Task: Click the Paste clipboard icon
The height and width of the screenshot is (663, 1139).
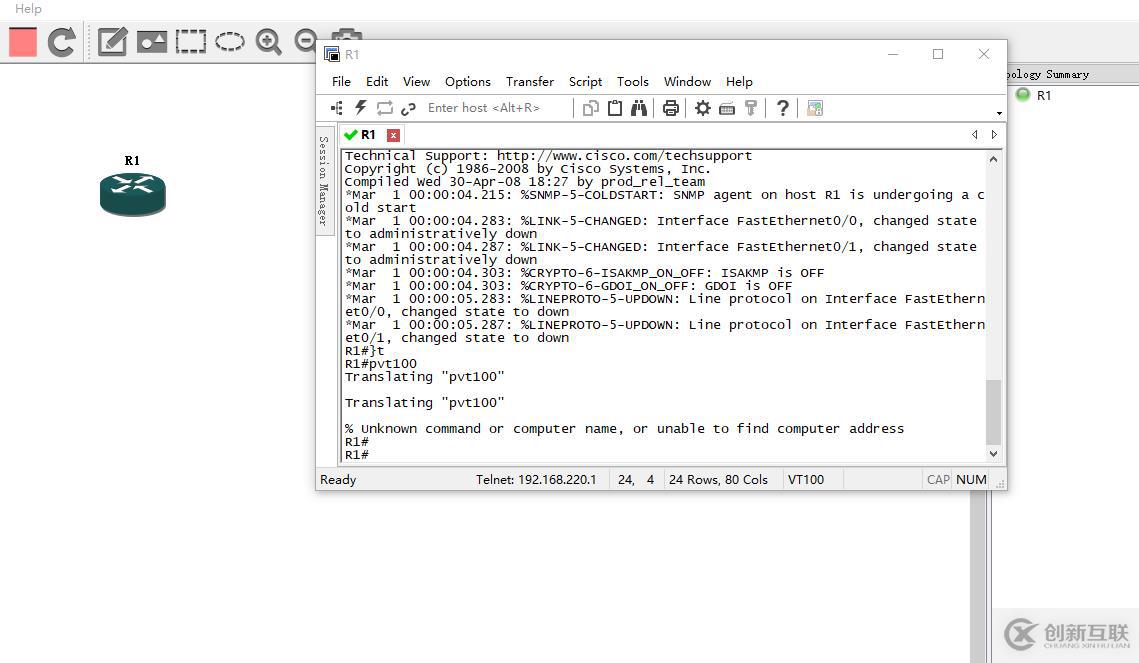Action: coord(615,108)
